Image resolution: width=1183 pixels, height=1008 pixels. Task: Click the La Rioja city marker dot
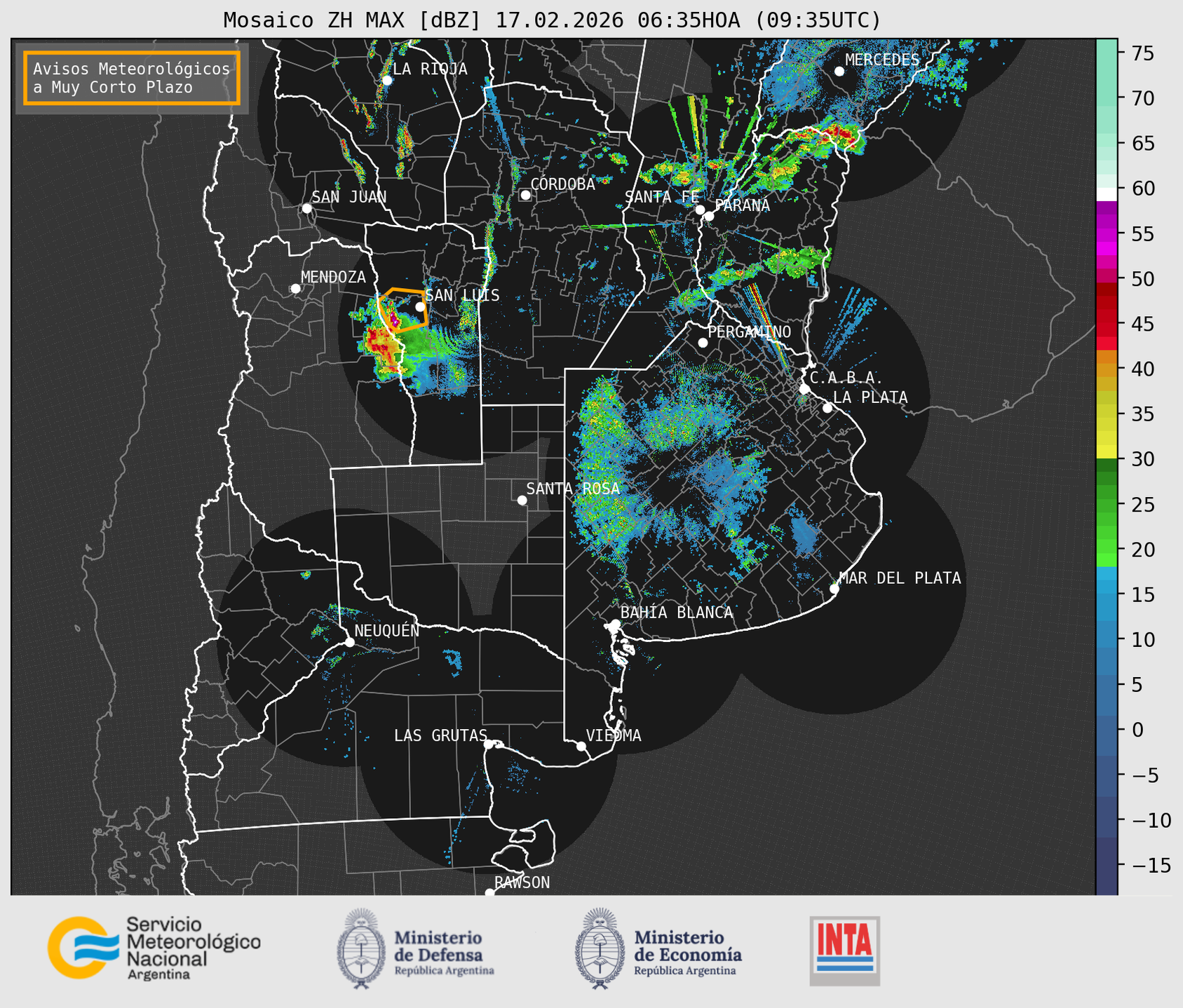pyautogui.click(x=386, y=81)
